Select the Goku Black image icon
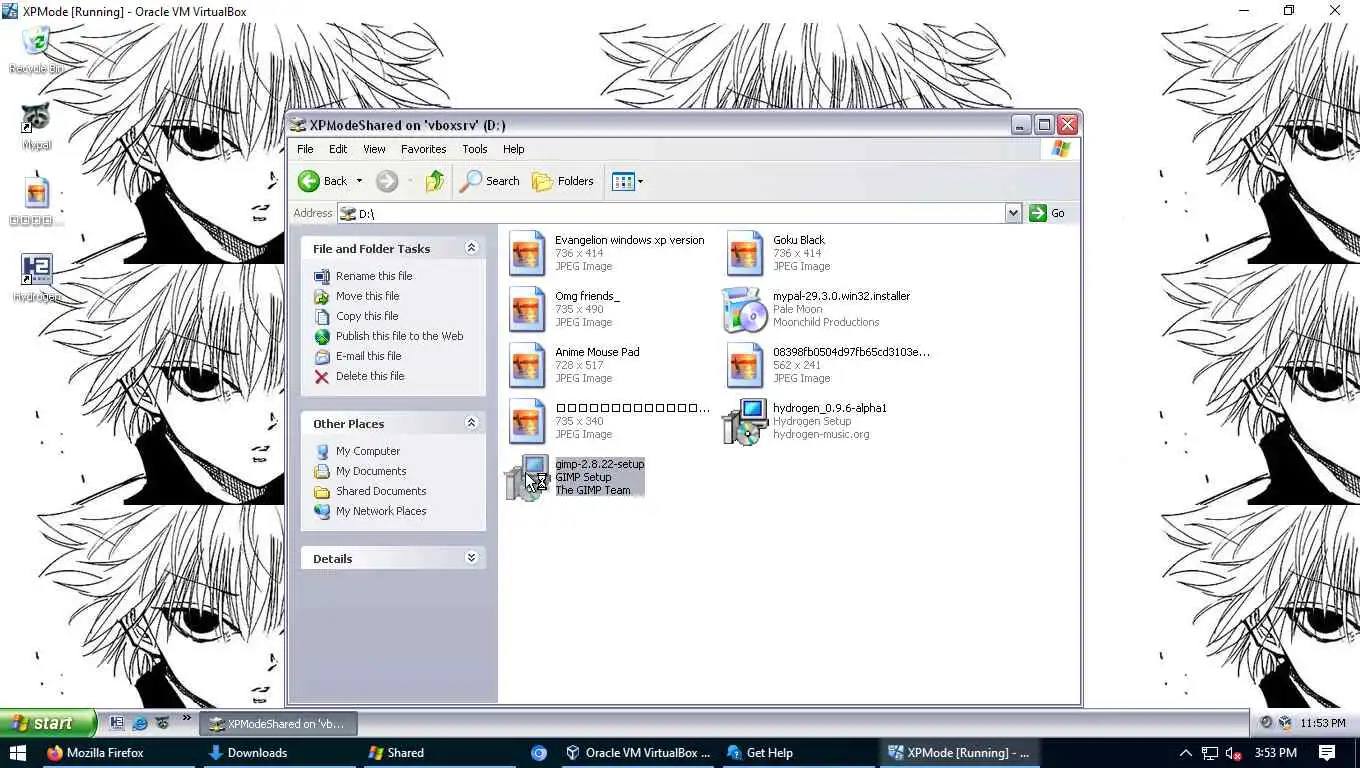Viewport: 1360px width, 768px height. [745, 253]
